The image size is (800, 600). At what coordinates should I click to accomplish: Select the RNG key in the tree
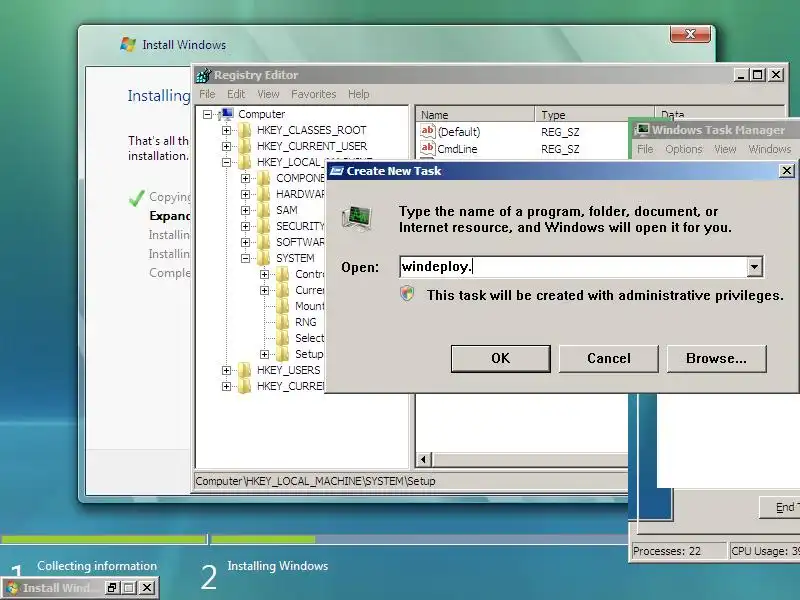[306, 322]
